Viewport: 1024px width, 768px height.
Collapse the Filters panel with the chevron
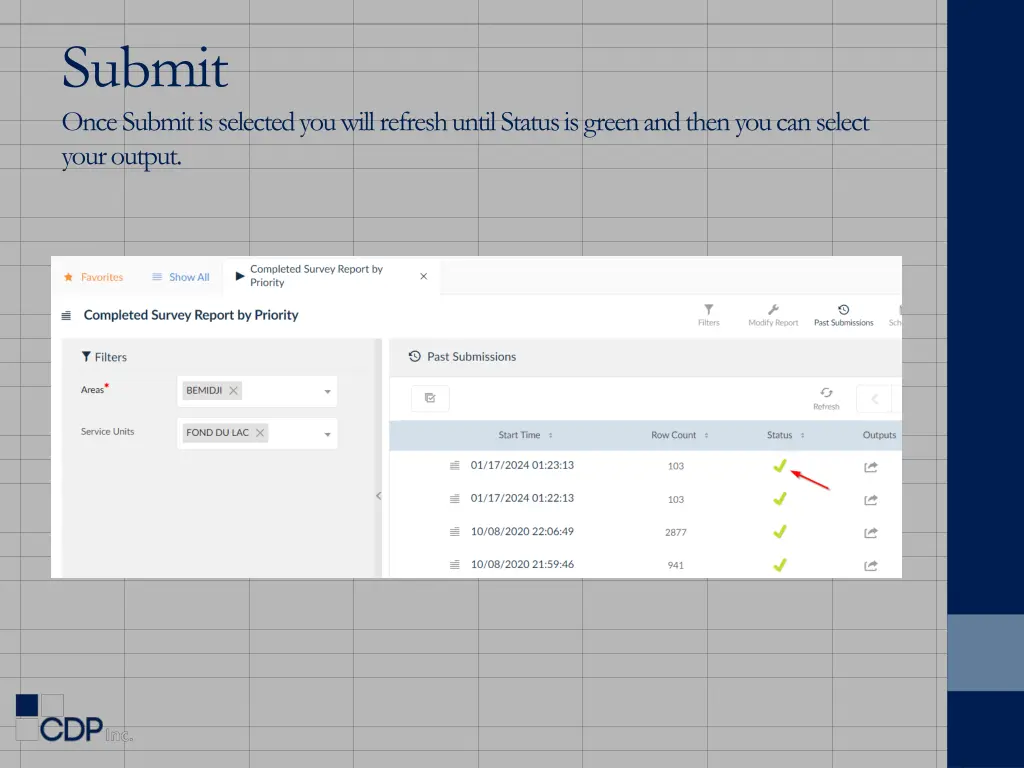pyautogui.click(x=378, y=495)
